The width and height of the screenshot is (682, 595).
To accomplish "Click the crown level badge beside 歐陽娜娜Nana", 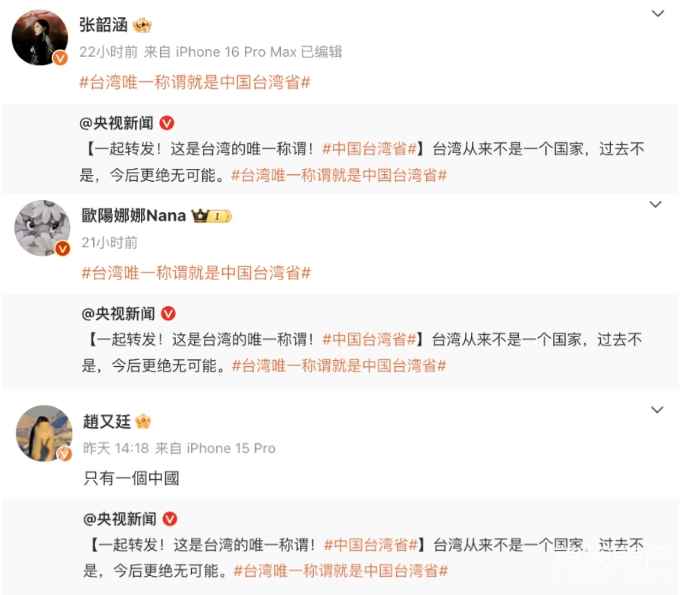I will (211, 216).
